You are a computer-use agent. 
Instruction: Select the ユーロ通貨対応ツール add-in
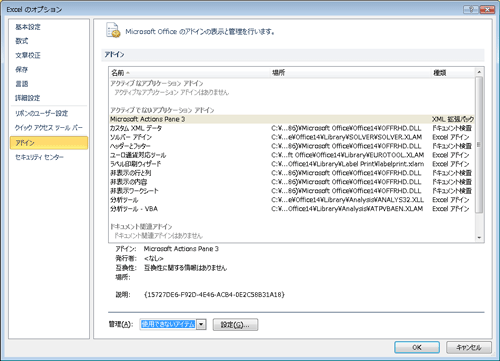[292, 155]
